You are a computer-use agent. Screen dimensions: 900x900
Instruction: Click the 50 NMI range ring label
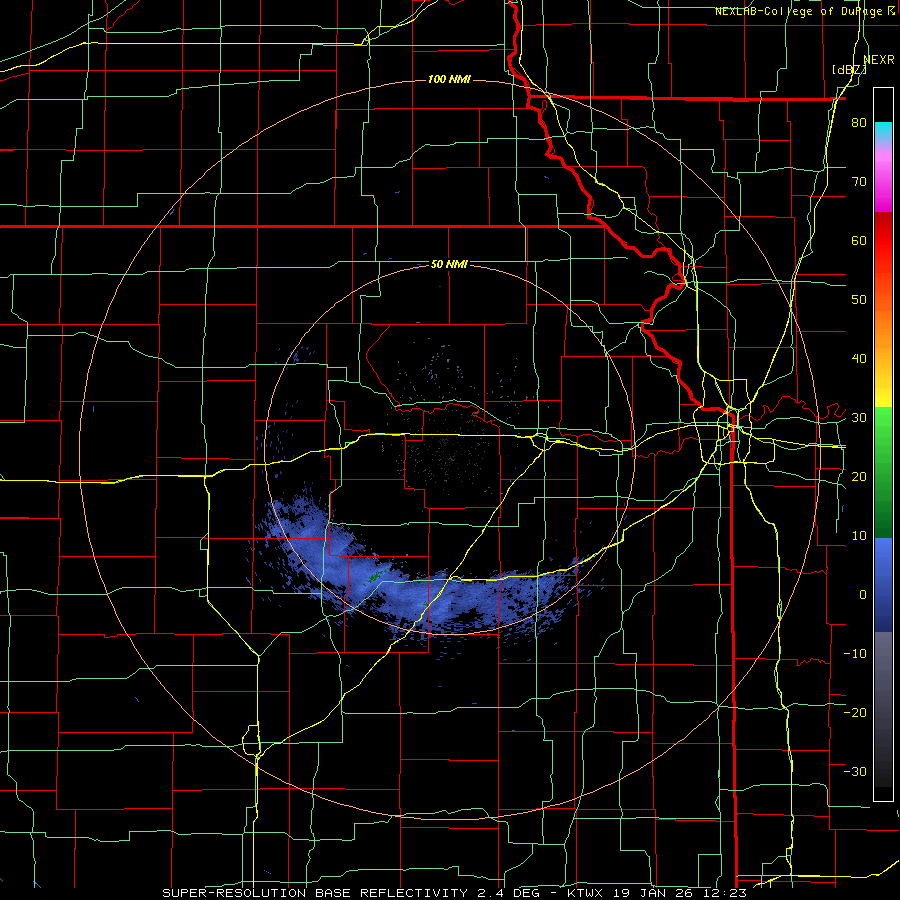(x=449, y=265)
